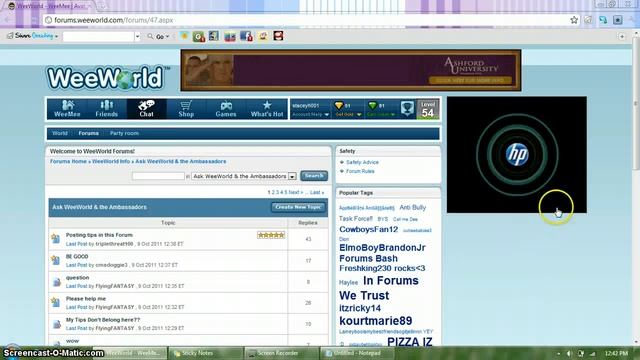Open the CowboysFan12 tag

pos(368,229)
